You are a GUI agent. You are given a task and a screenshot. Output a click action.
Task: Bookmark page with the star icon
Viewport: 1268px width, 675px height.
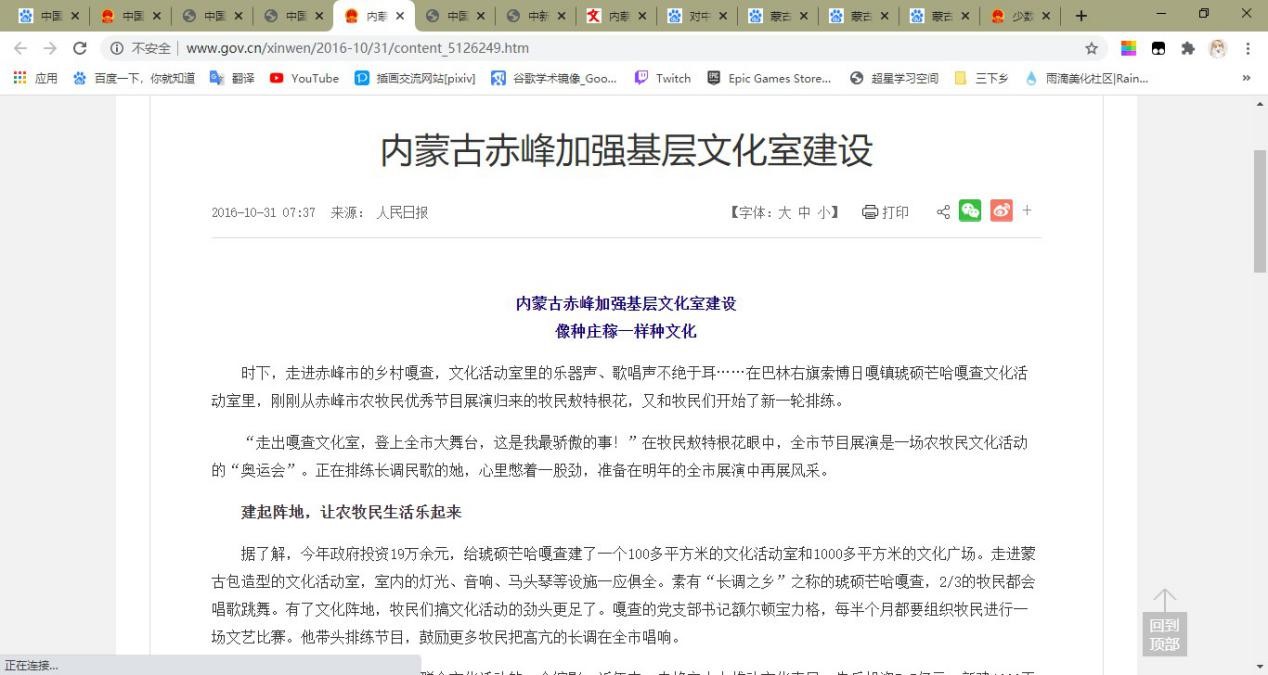(1091, 48)
